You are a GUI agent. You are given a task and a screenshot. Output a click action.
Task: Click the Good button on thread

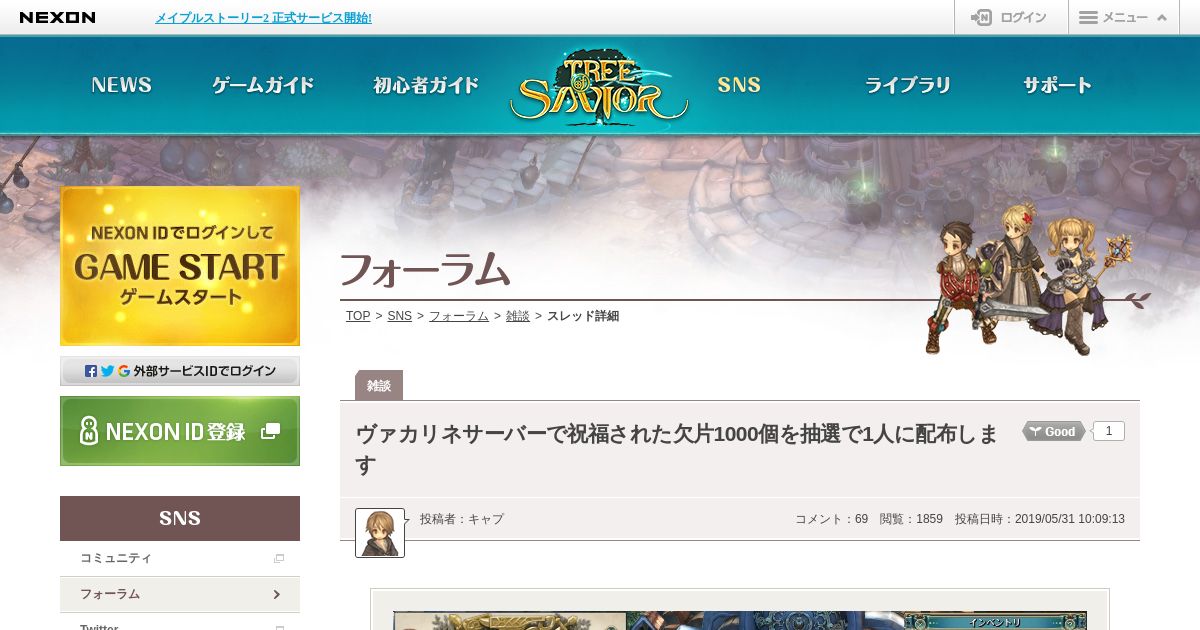1054,432
